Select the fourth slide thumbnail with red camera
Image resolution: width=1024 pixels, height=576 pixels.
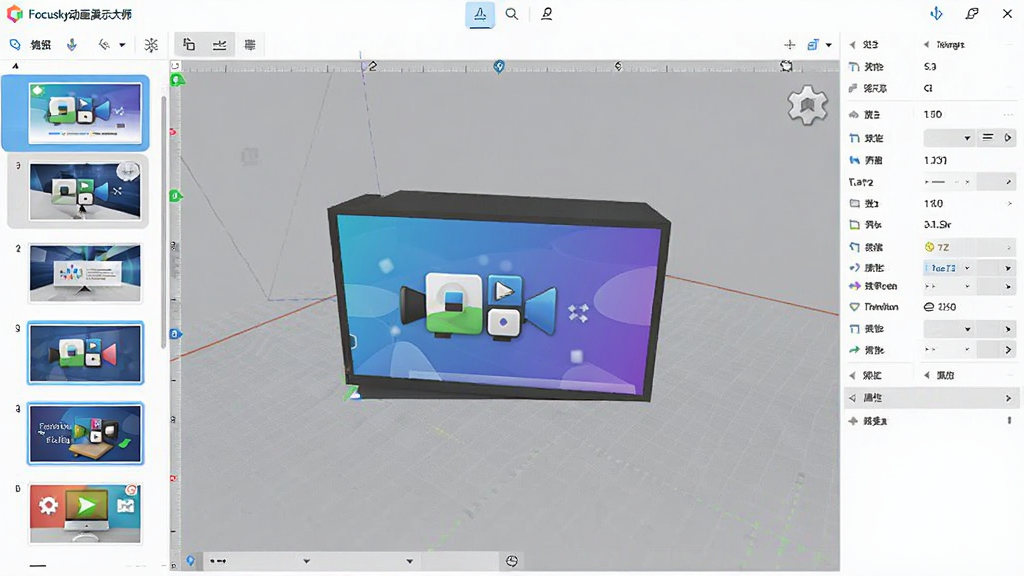point(85,353)
